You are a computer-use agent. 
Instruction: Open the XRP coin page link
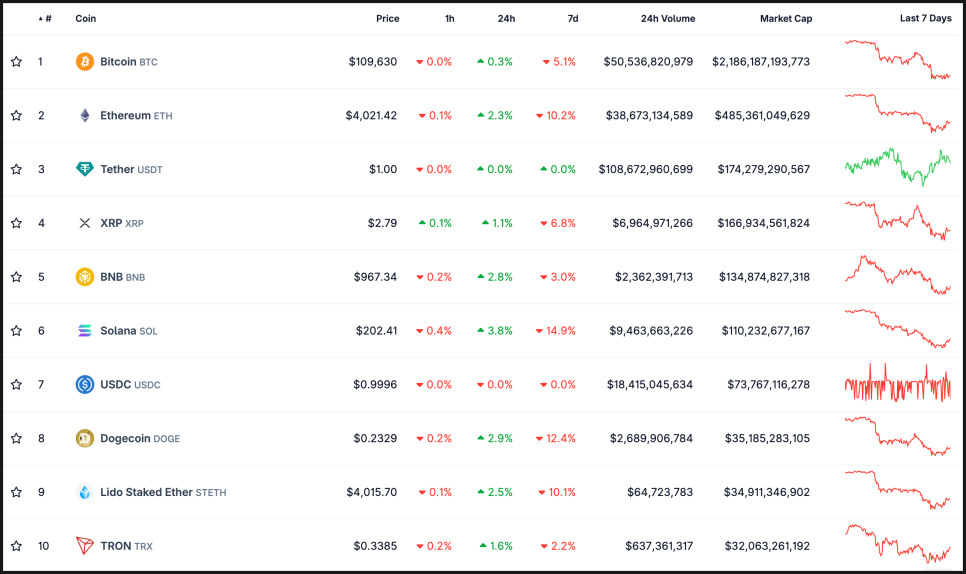pyautogui.click(x=121, y=223)
